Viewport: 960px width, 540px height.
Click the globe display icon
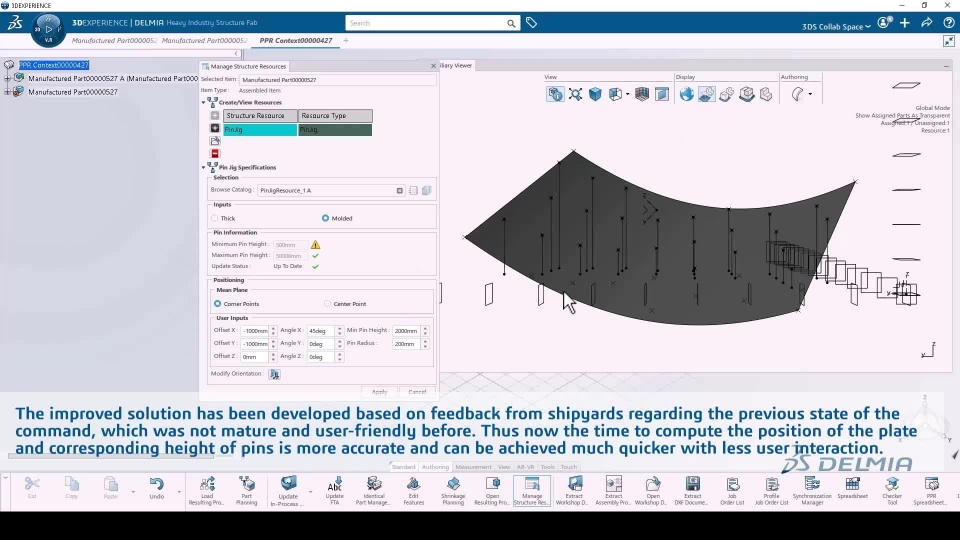click(686, 94)
